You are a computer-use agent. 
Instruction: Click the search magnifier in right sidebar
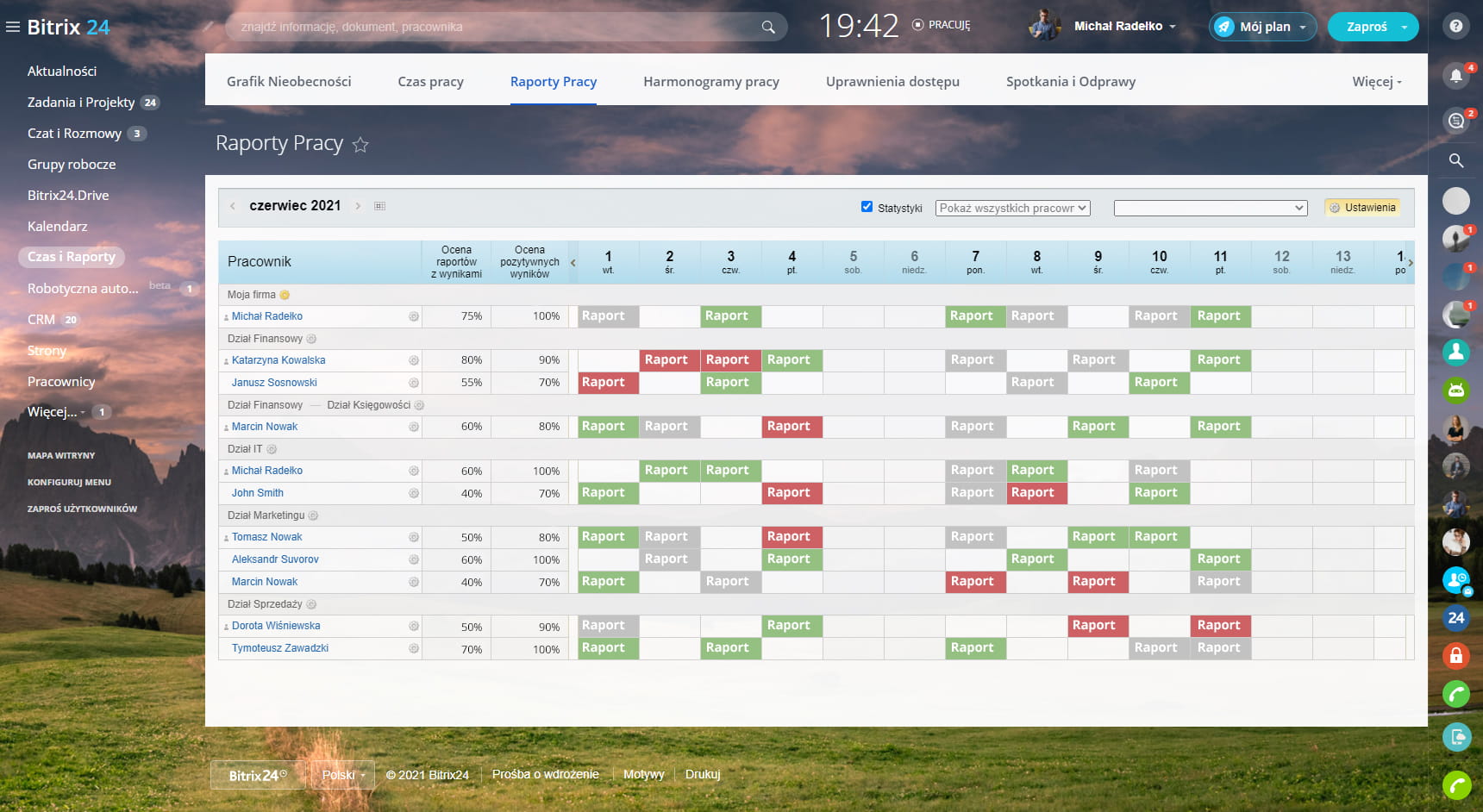pos(1455,160)
